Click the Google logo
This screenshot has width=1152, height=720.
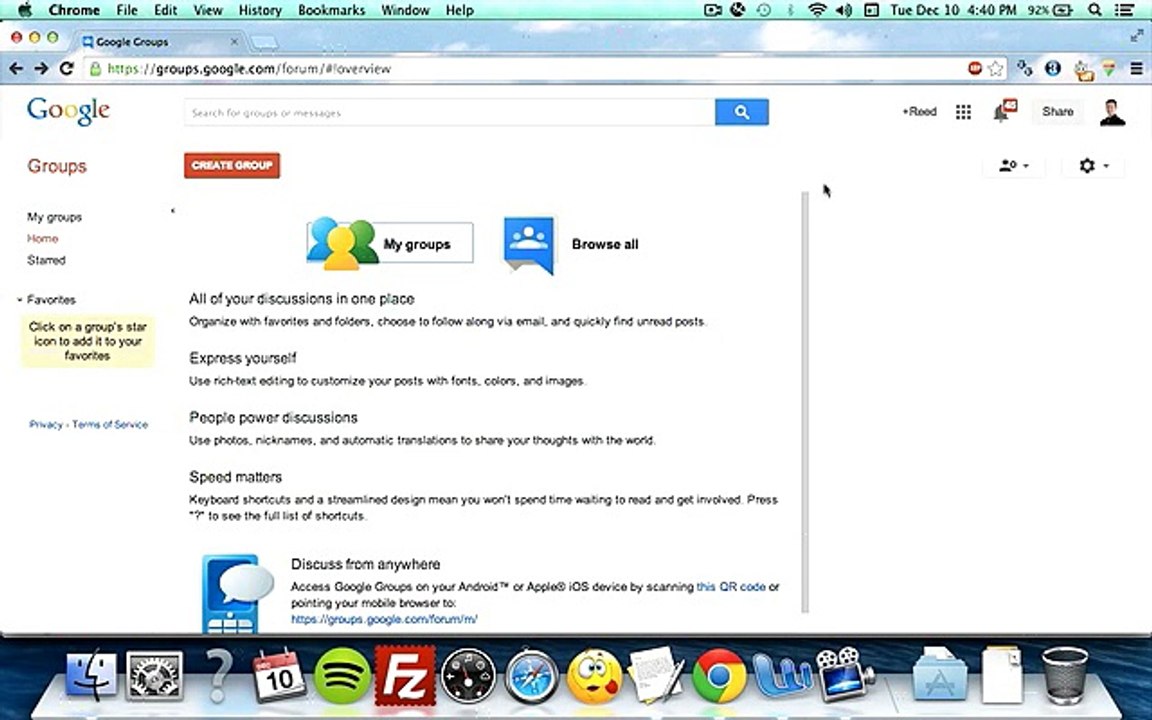coord(68,111)
